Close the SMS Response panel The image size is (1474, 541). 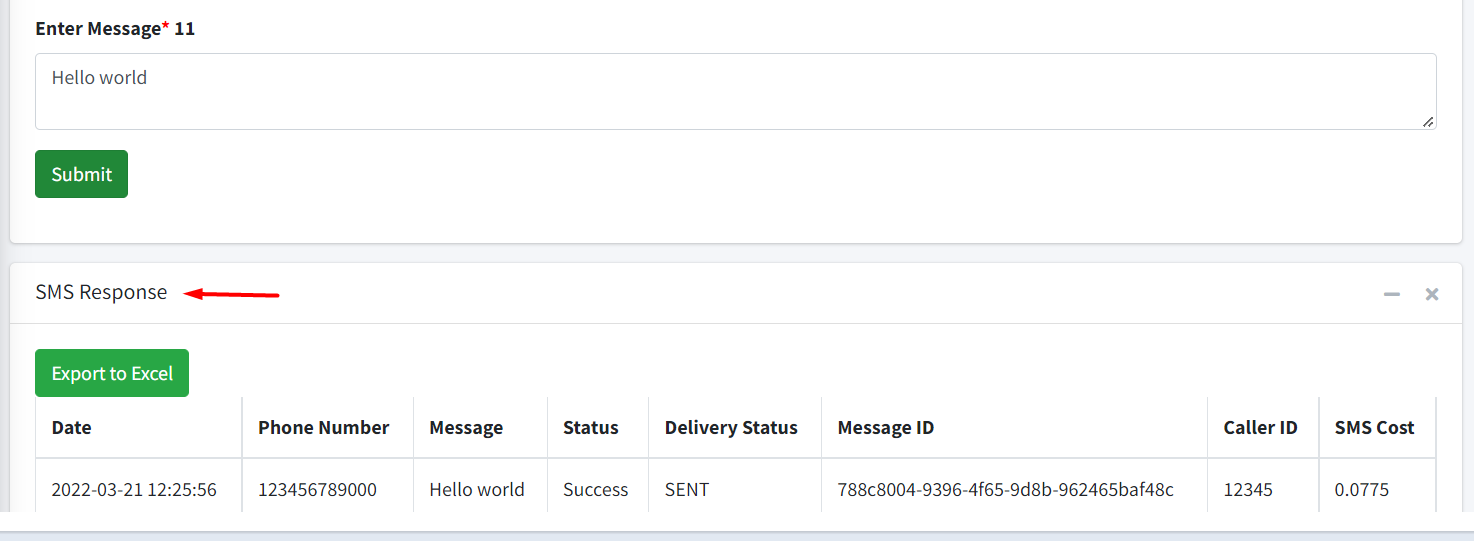tap(1432, 294)
